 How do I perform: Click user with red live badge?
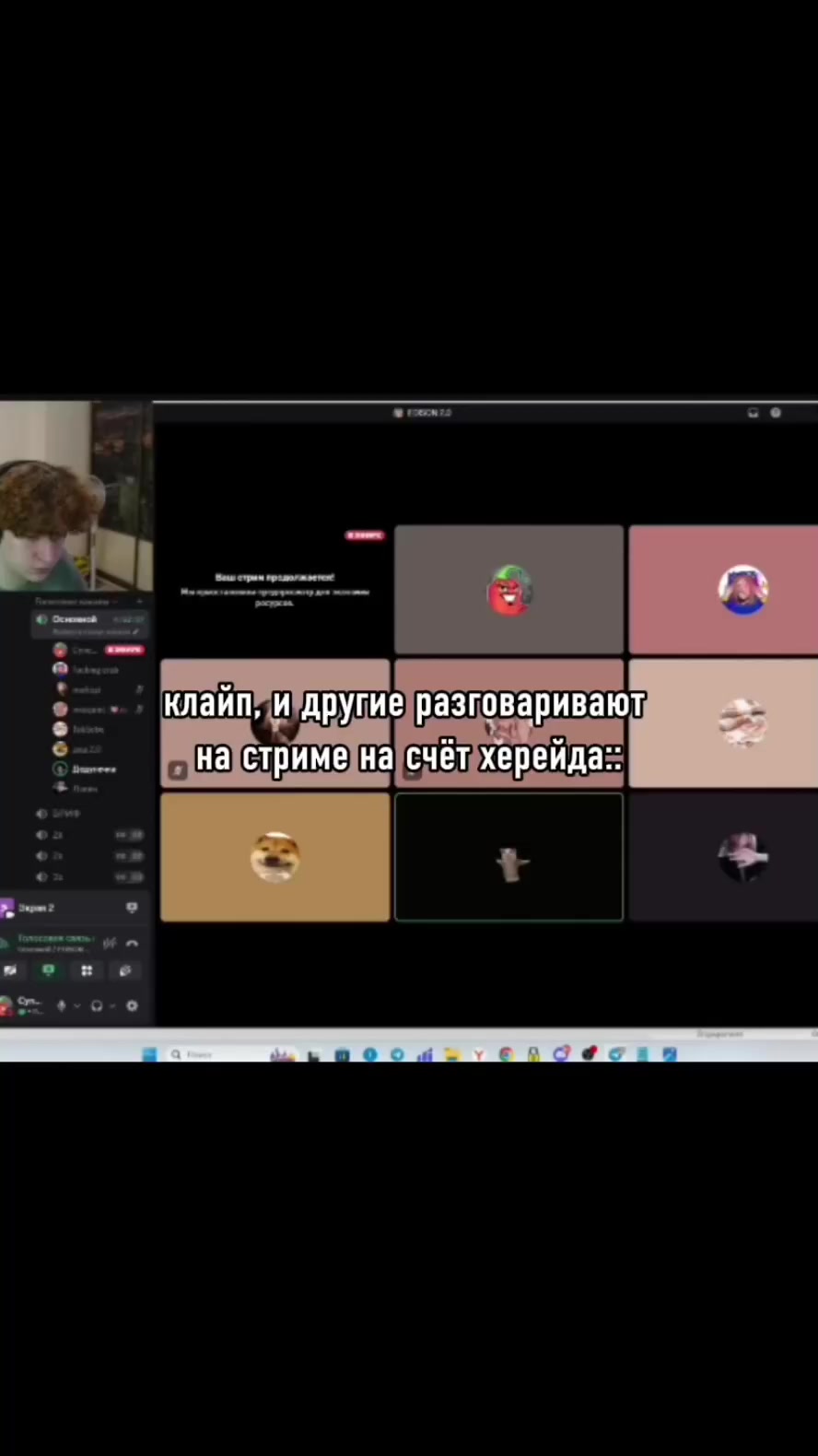point(99,650)
